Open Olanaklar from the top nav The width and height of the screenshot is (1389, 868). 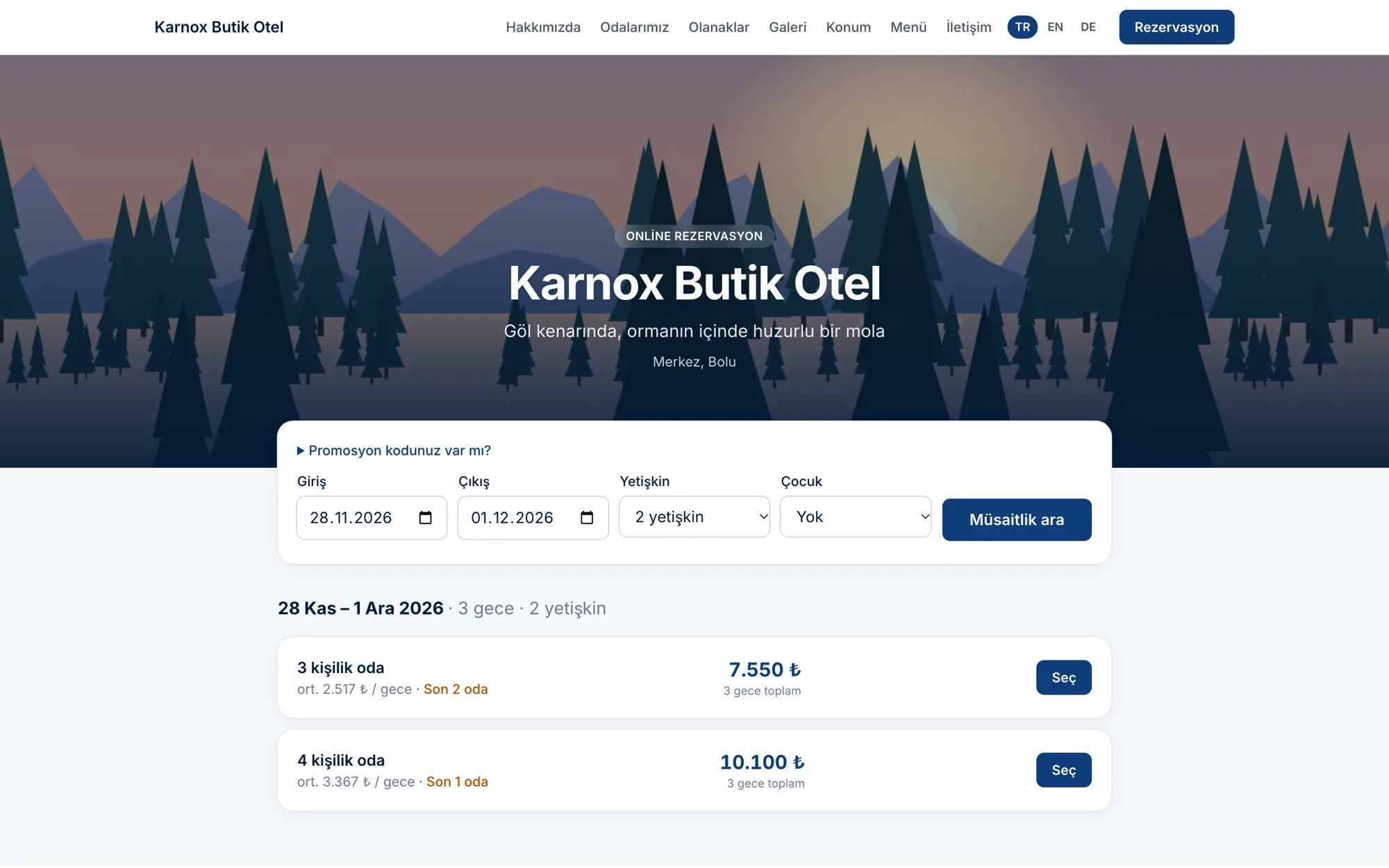719,27
